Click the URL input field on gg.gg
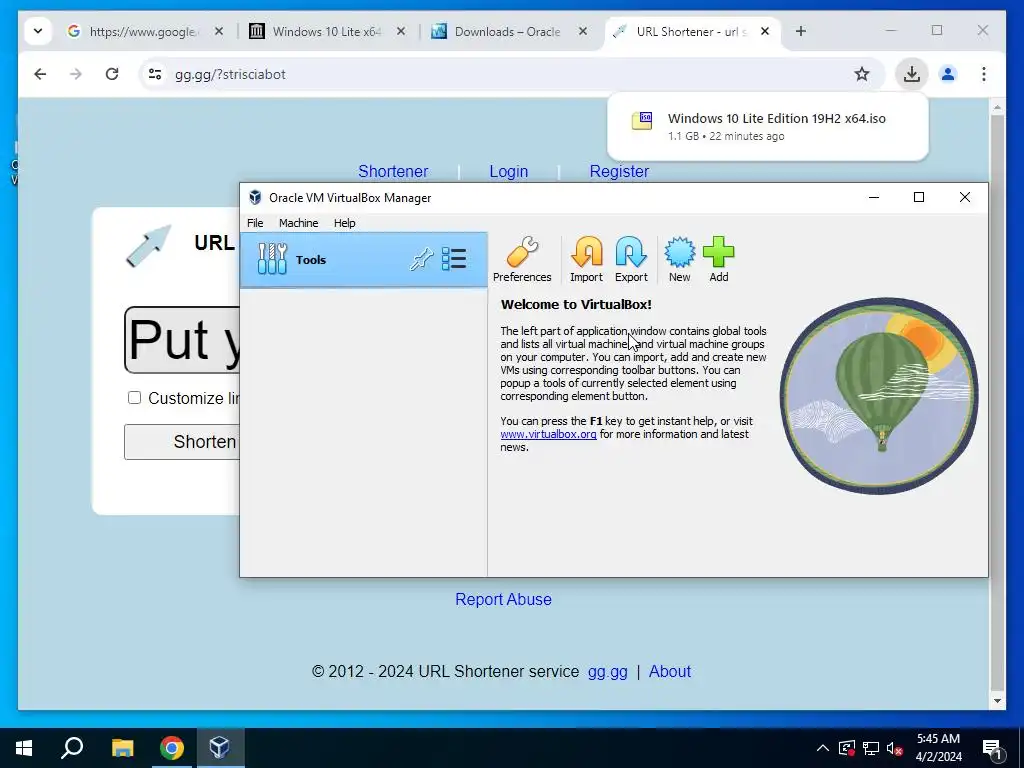The image size is (1024, 768). pyautogui.click(x=182, y=340)
